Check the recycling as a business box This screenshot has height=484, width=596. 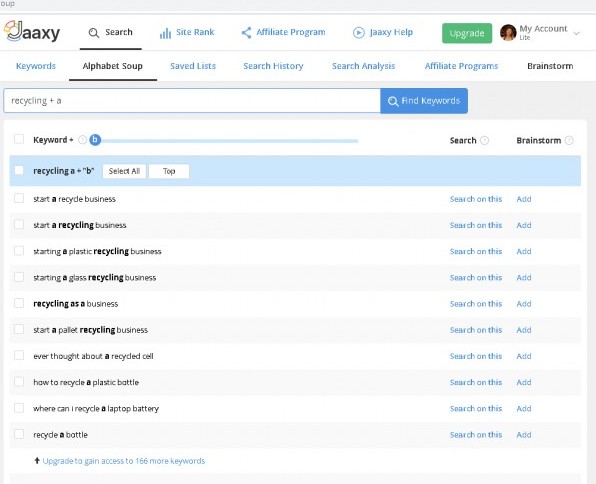tap(19, 303)
